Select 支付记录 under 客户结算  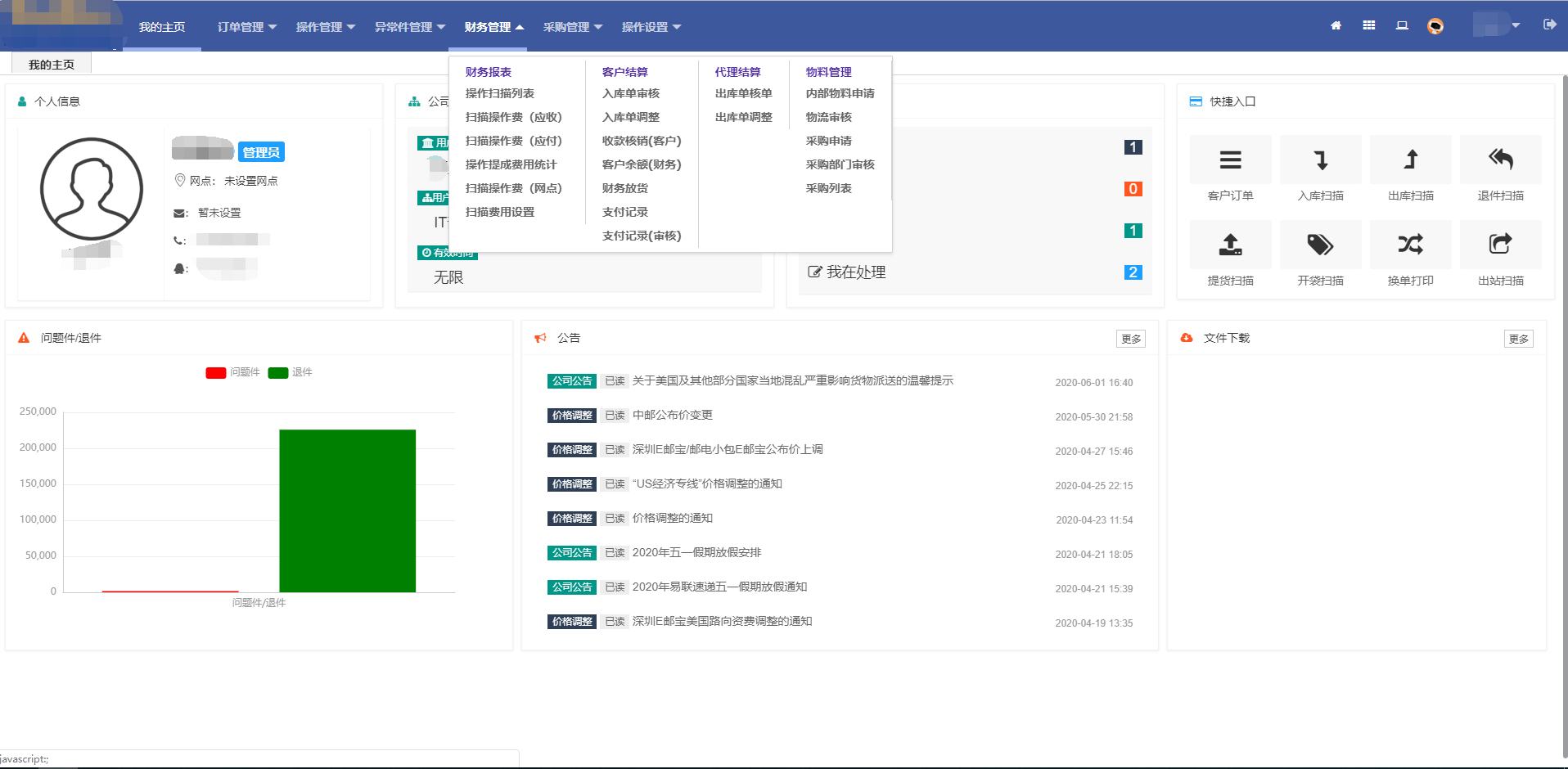tap(624, 212)
